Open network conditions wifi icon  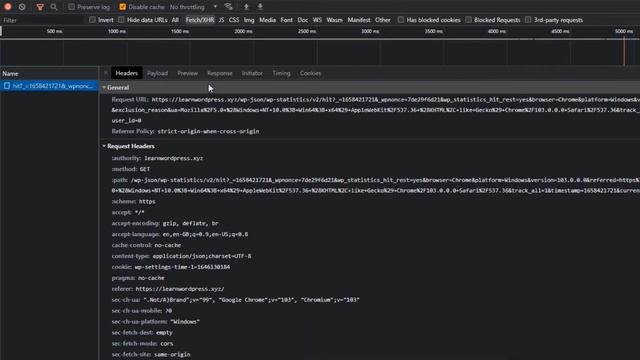point(229,7)
